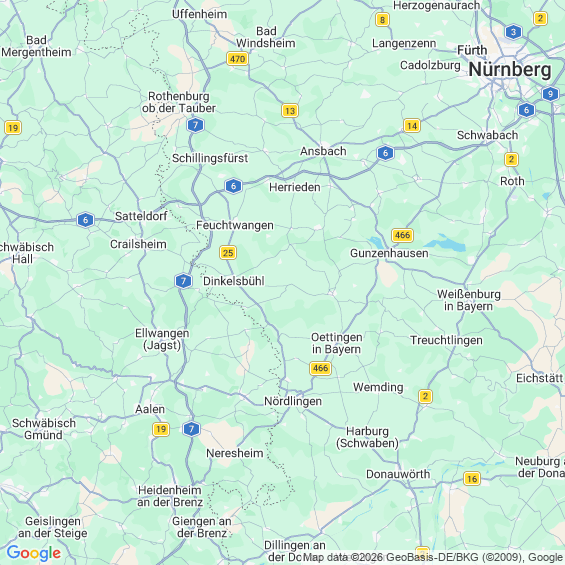565x565 pixels.
Task: Click the B8 road shield near Langenzenn
Action: pos(382,19)
